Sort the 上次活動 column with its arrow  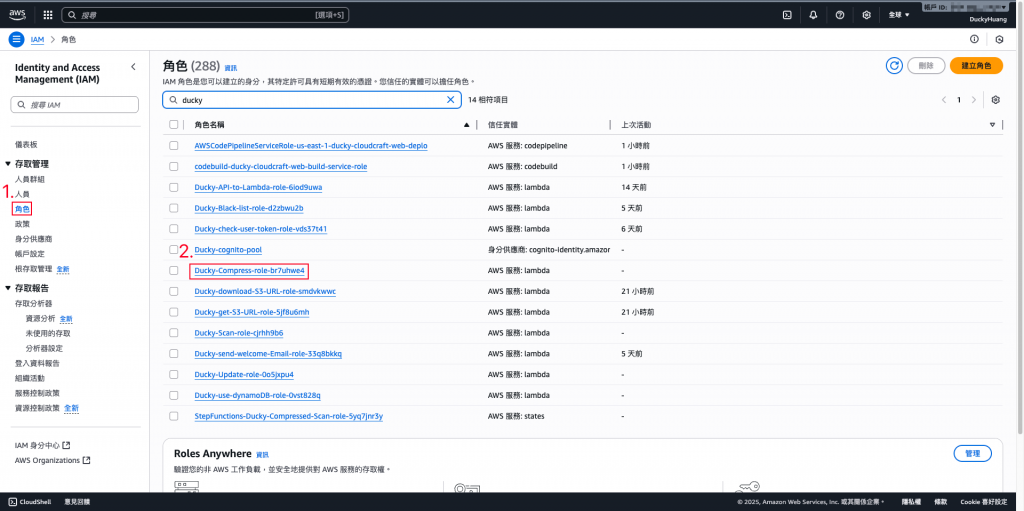[992, 124]
